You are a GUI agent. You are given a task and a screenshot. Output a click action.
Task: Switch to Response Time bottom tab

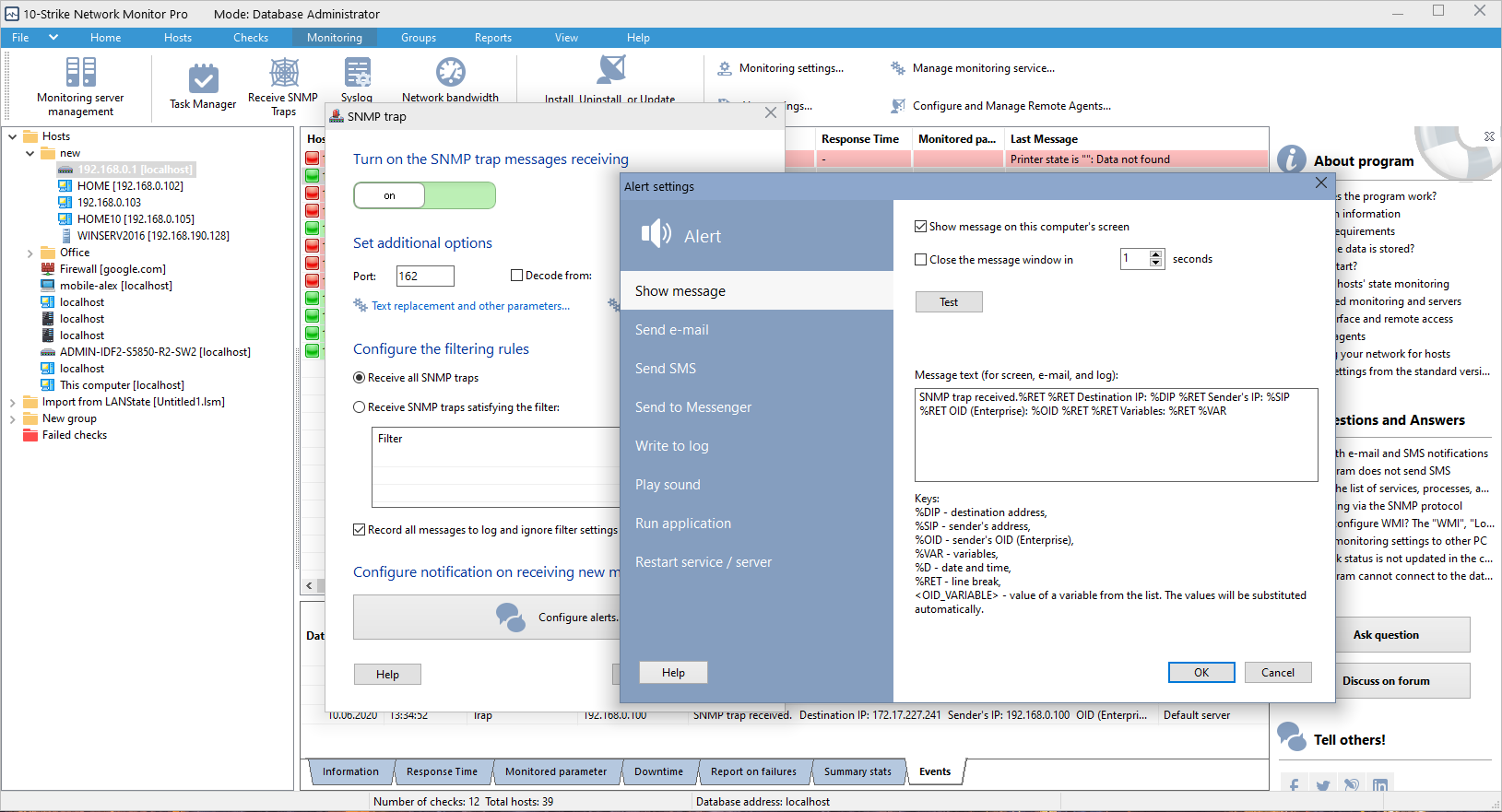tap(442, 771)
